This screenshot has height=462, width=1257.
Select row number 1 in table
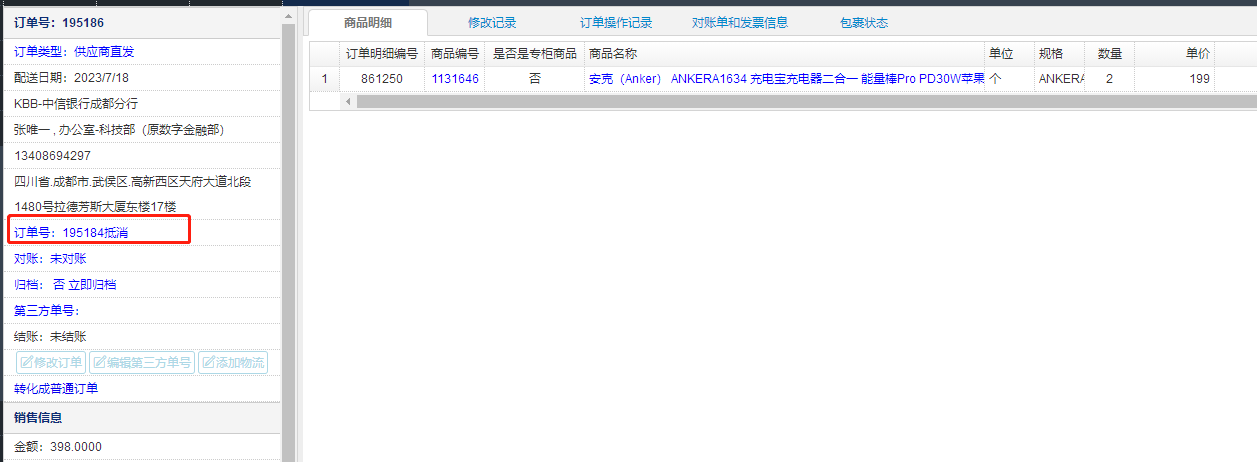pyautogui.click(x=324, y=78)
